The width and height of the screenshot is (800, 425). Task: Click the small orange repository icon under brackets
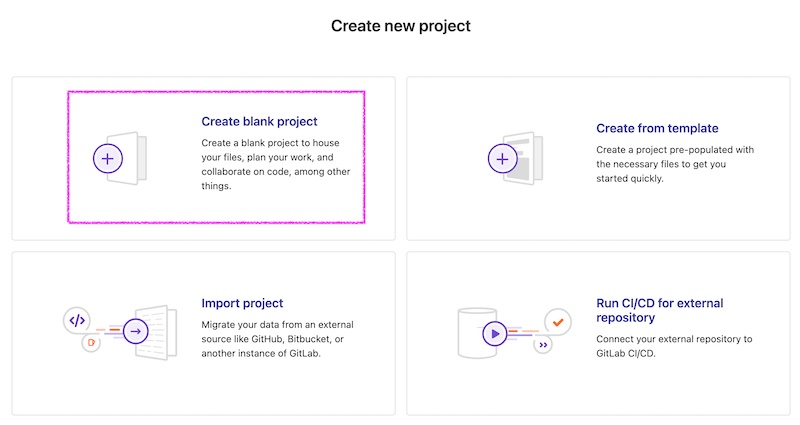91,342
